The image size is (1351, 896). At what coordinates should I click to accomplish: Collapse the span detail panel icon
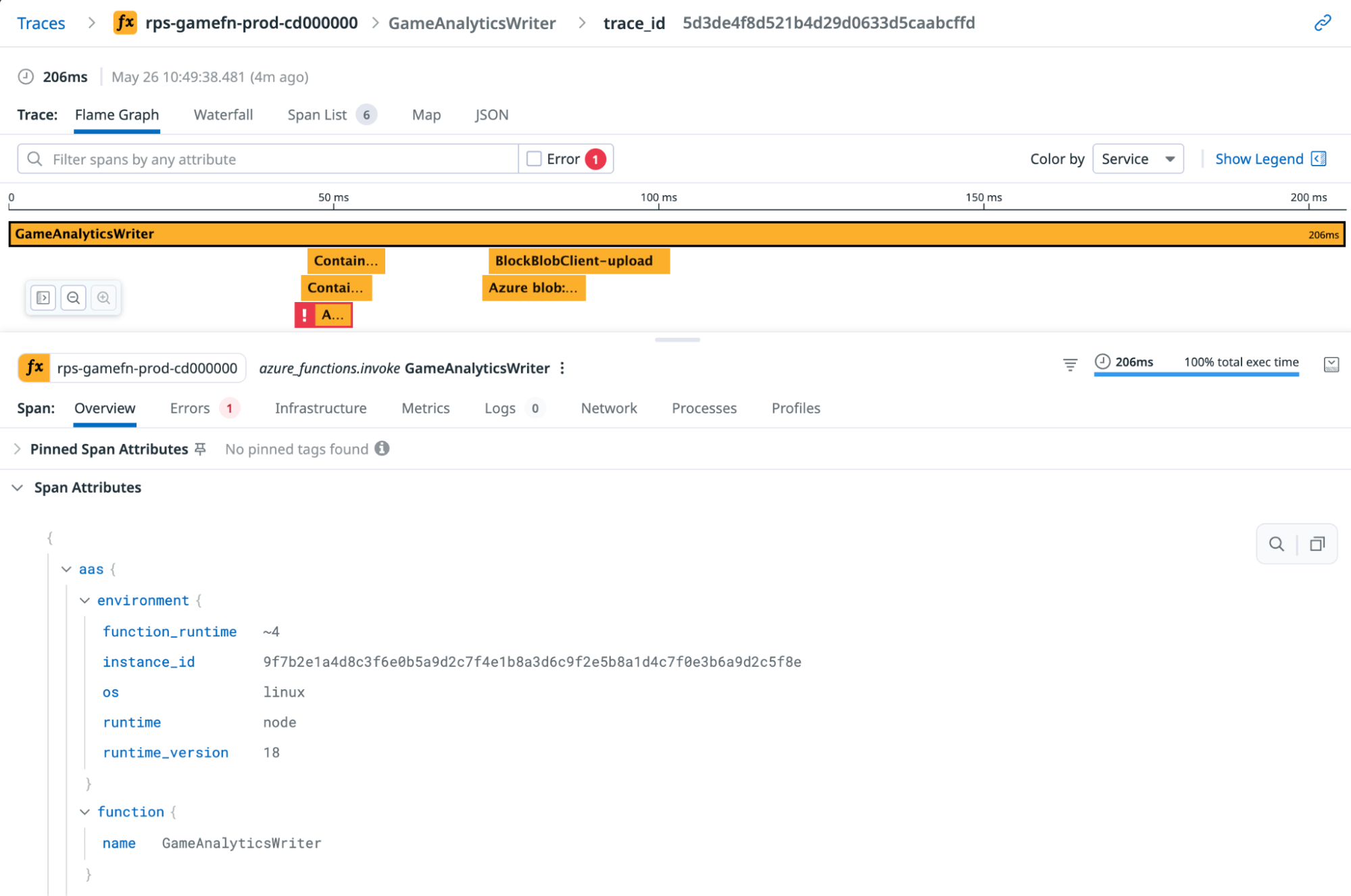coord(1331,365)
